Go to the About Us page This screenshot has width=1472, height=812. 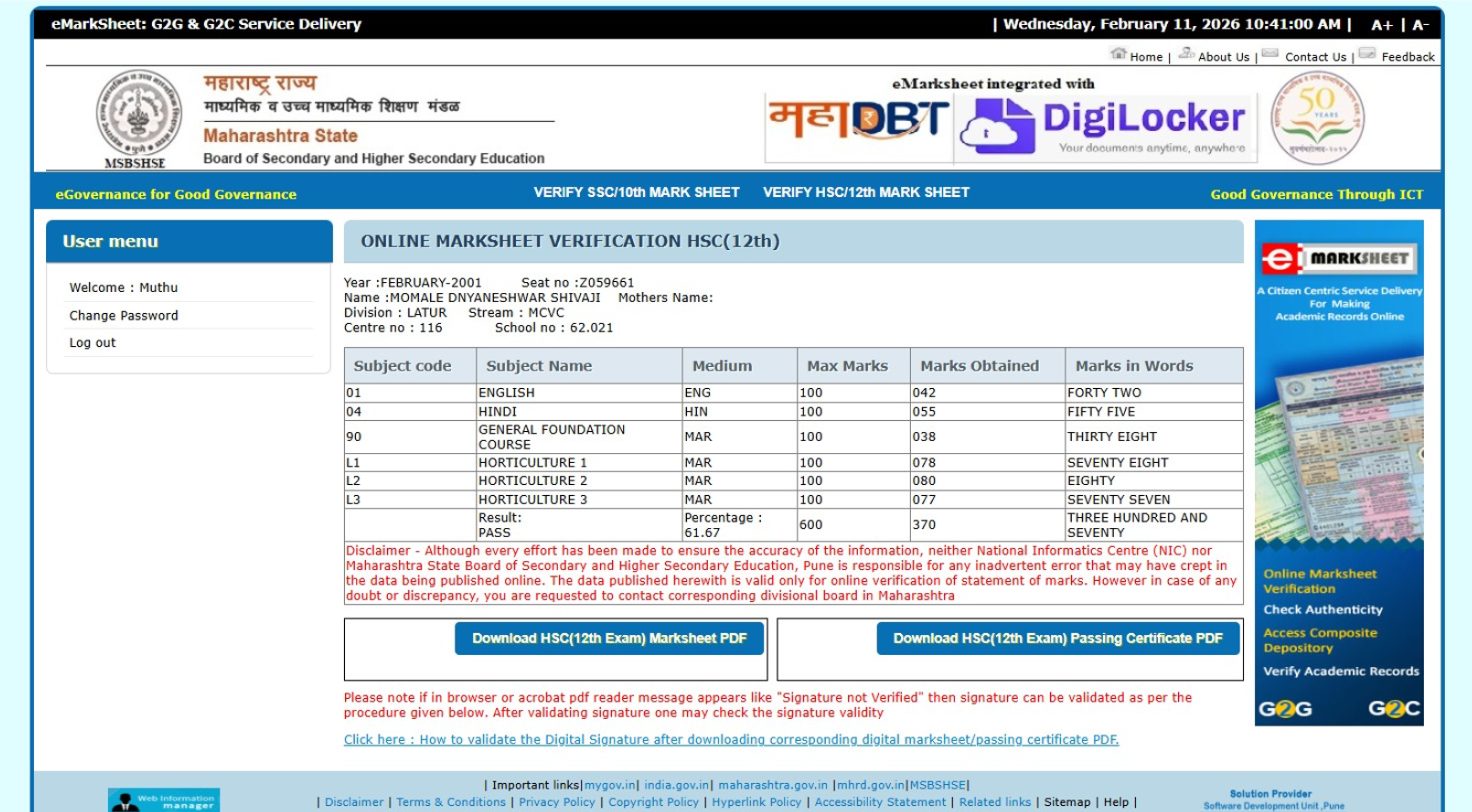click(1223, 57)
